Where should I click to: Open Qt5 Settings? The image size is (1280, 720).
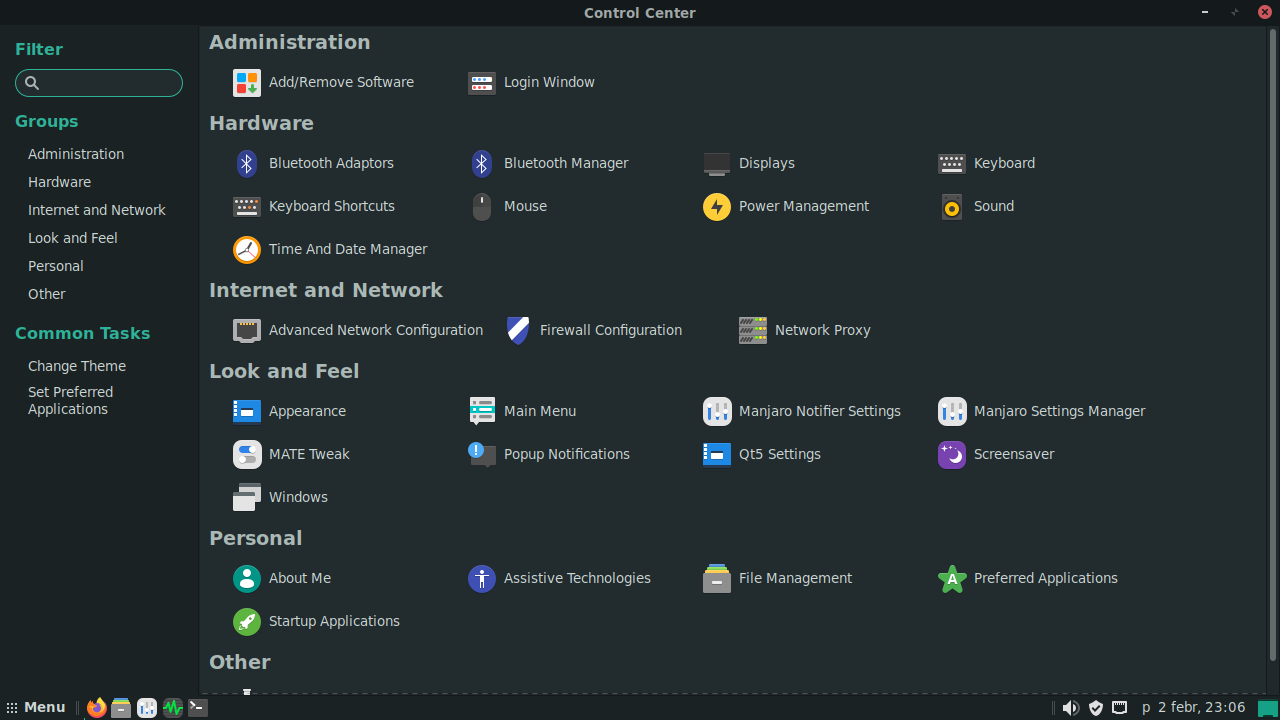[x=762, y=454]
